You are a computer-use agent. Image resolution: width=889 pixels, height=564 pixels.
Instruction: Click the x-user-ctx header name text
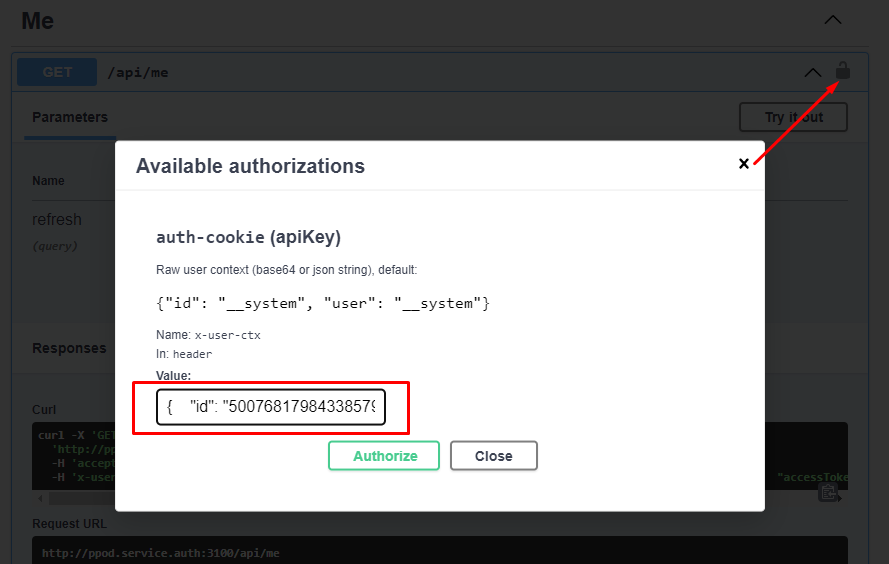click(x=227, y=335)
